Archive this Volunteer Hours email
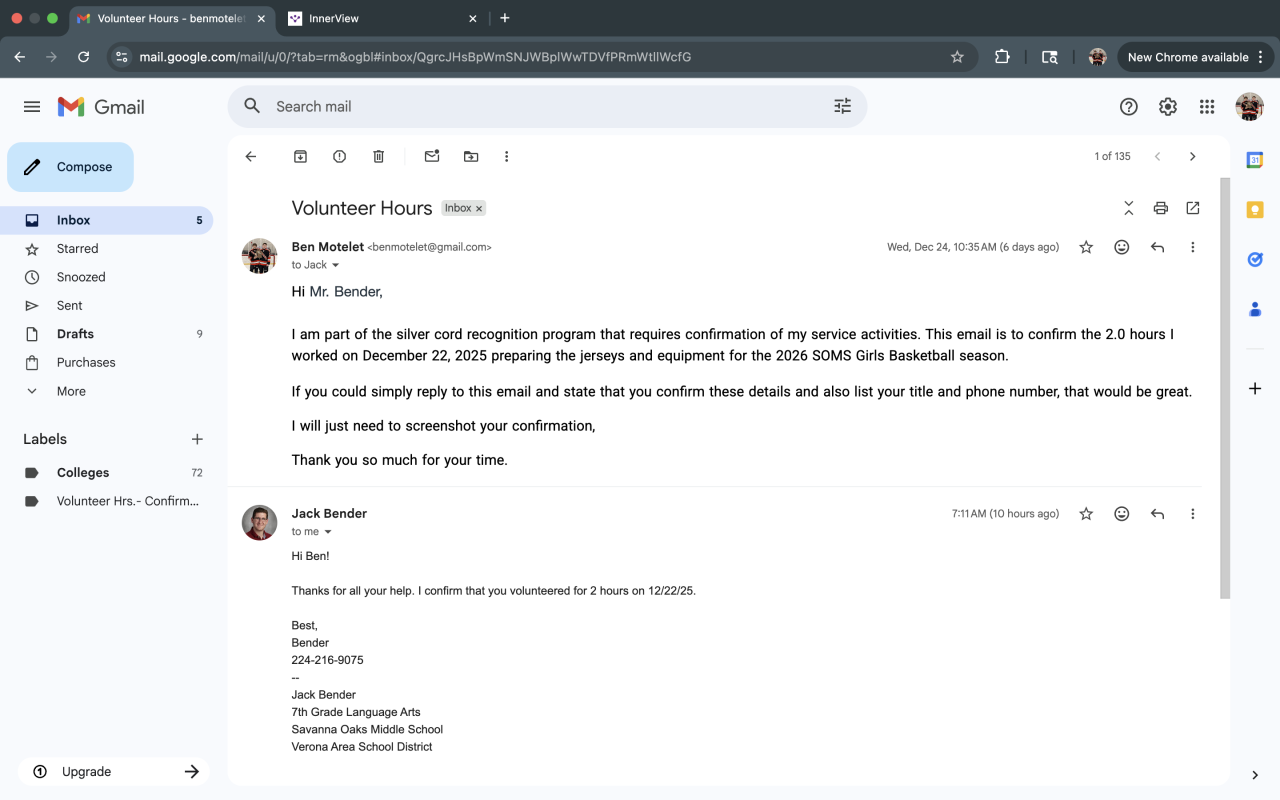This screenshot has width=1280, height=800. [x=300, y=156]
